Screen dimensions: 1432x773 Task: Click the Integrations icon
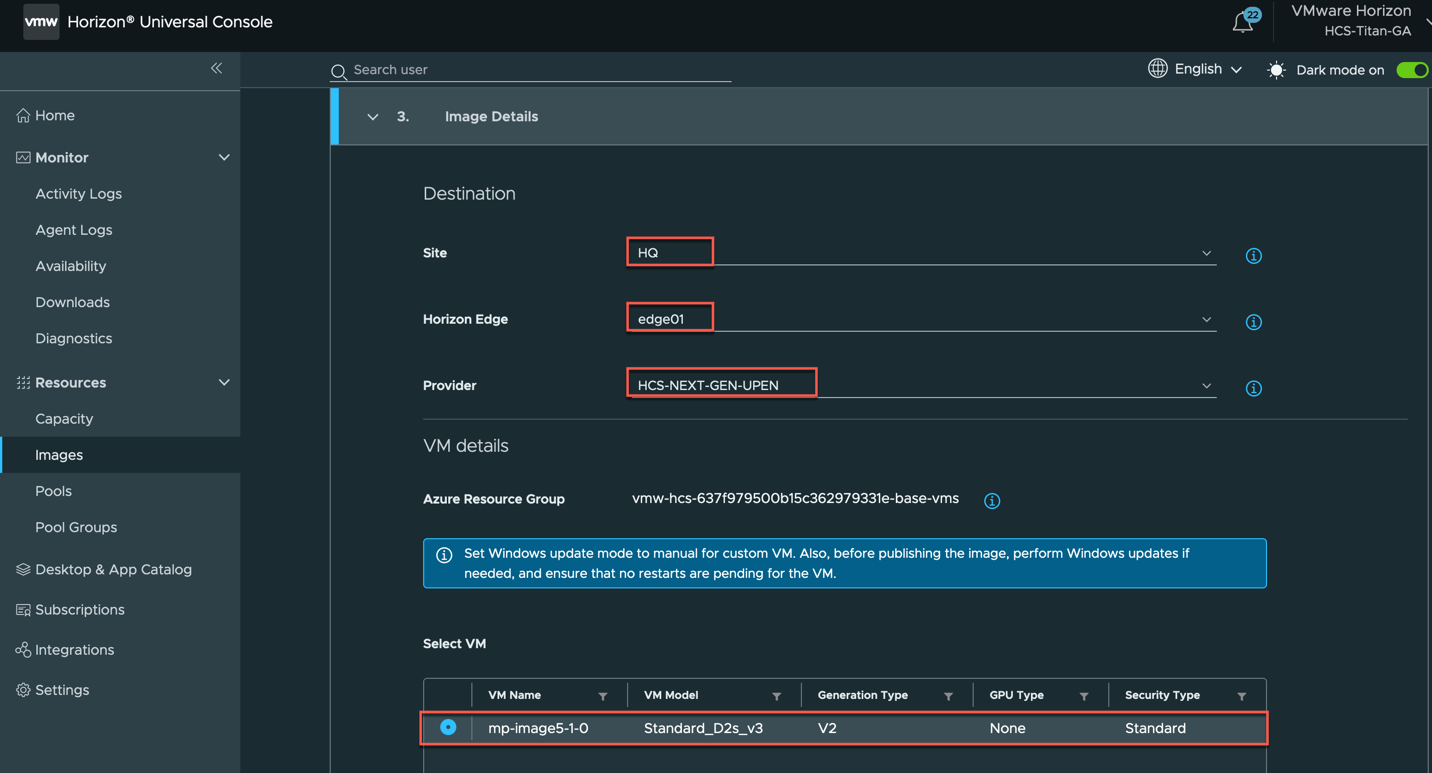point(23,650)
